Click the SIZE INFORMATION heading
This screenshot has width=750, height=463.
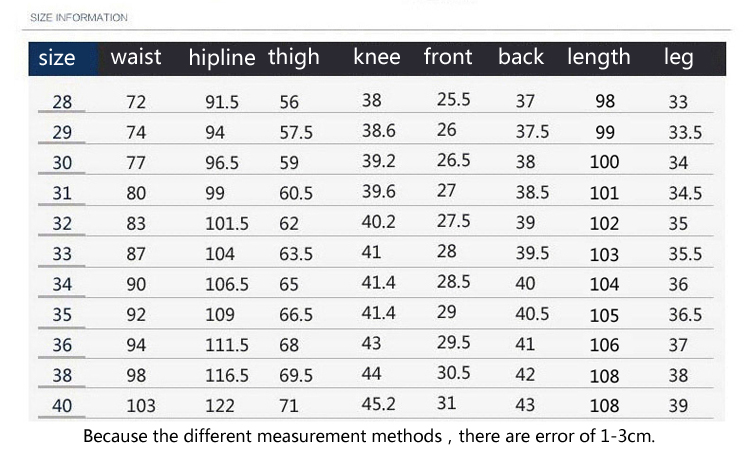click(x=79, y=18)
